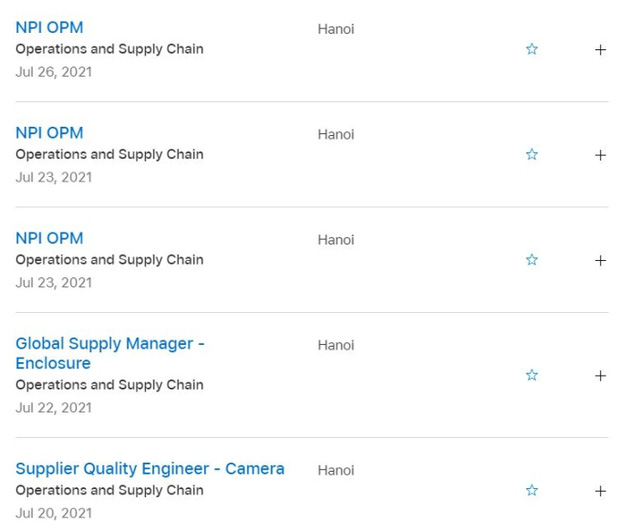Screen dimensions: 620x531
Task: Open the NPI OPM job posted Jul 26
Action: click(x=49, y=28)
